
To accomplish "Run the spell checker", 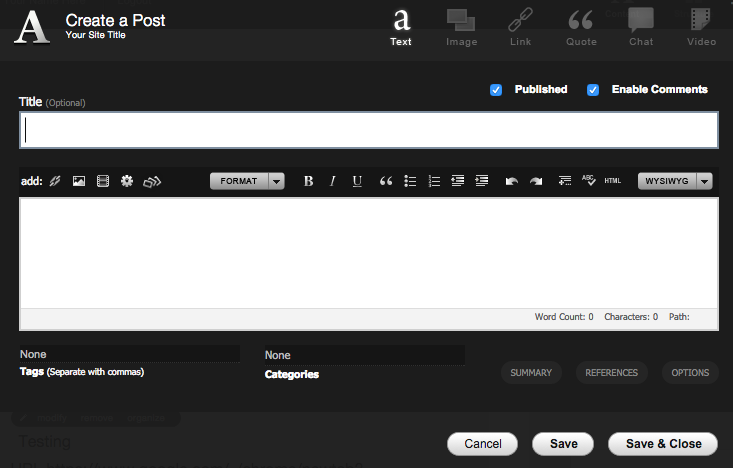I will tap(589, 181).
